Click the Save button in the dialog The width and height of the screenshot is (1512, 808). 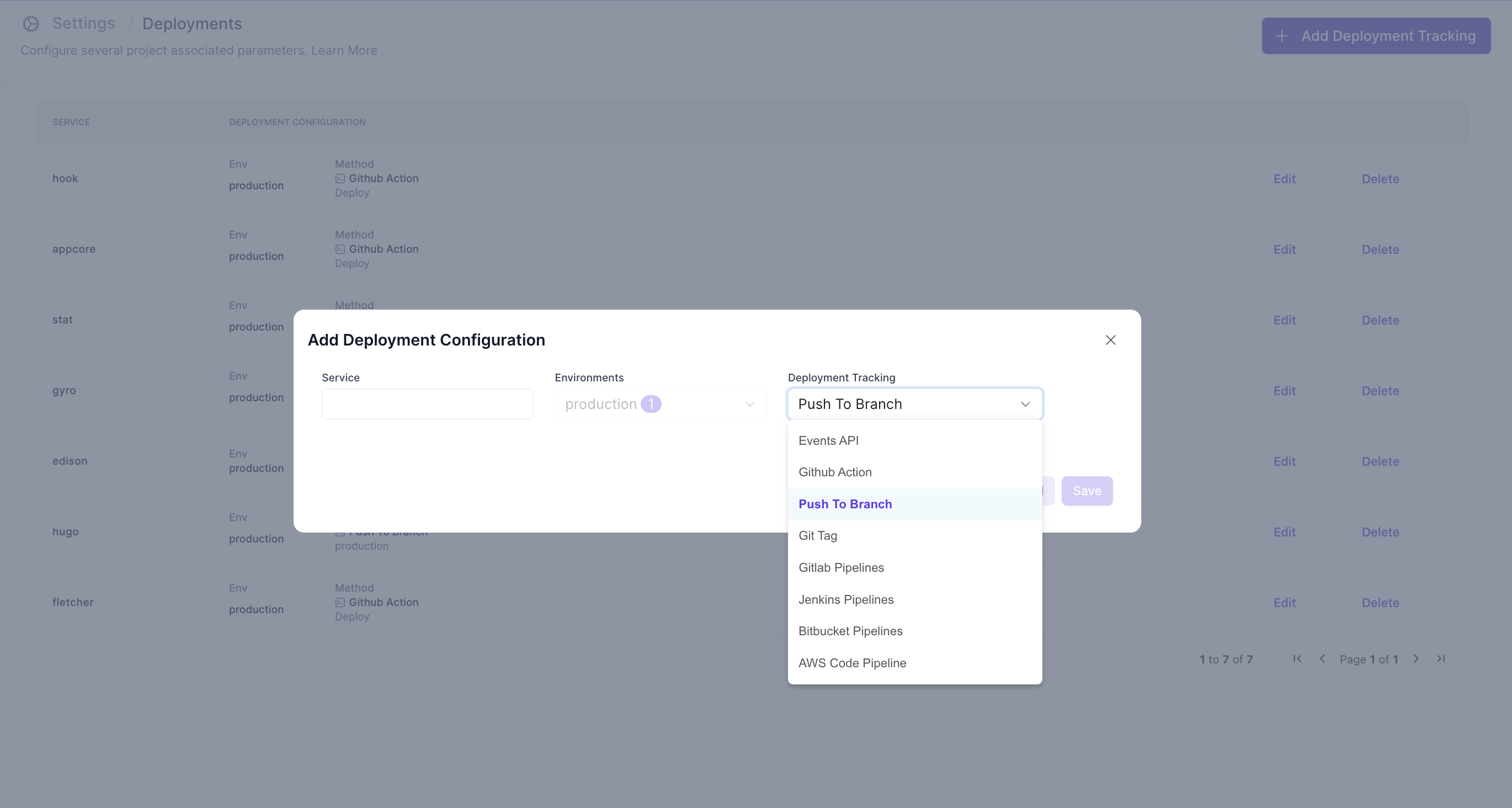(x=1087, y=491)
